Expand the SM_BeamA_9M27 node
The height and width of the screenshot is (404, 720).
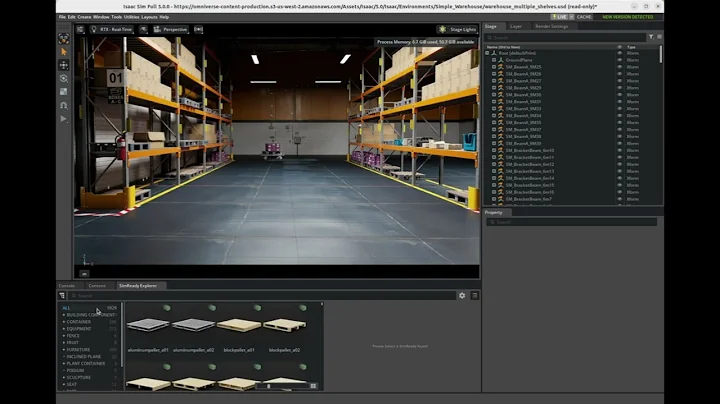pos(494,81)
